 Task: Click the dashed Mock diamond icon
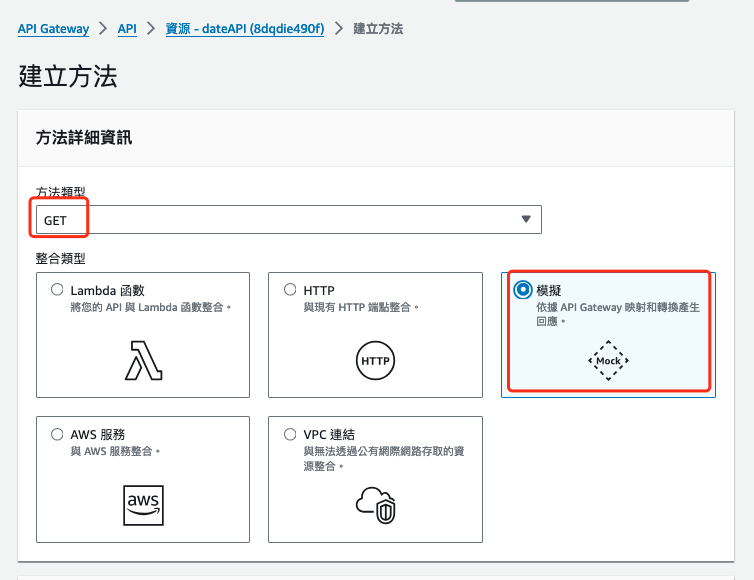point(608,361)
